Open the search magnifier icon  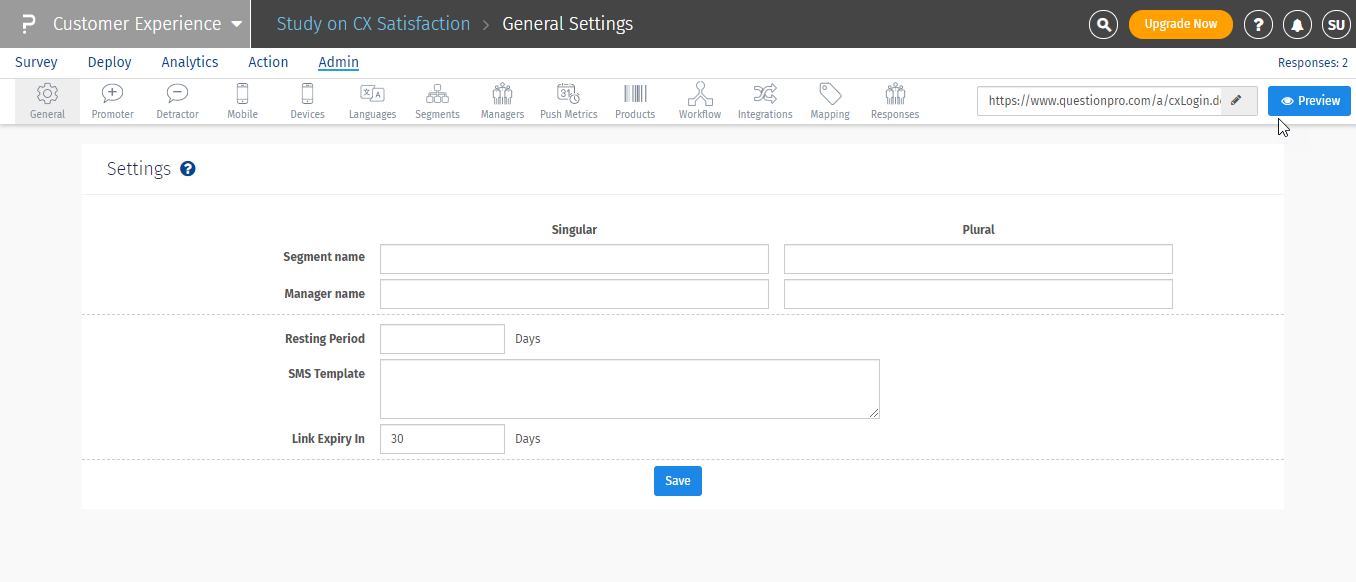point(1103,24)
